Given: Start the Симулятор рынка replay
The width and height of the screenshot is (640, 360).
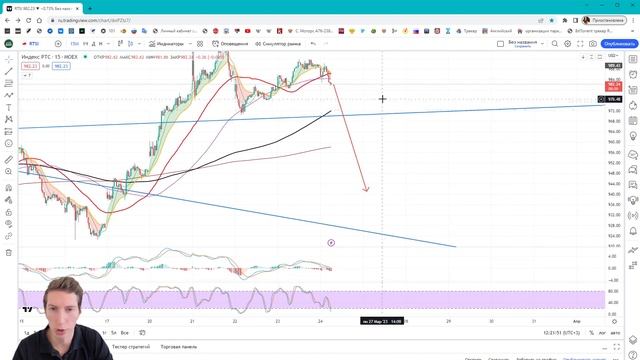Looking at the screenshot, I should click(278, 44).
